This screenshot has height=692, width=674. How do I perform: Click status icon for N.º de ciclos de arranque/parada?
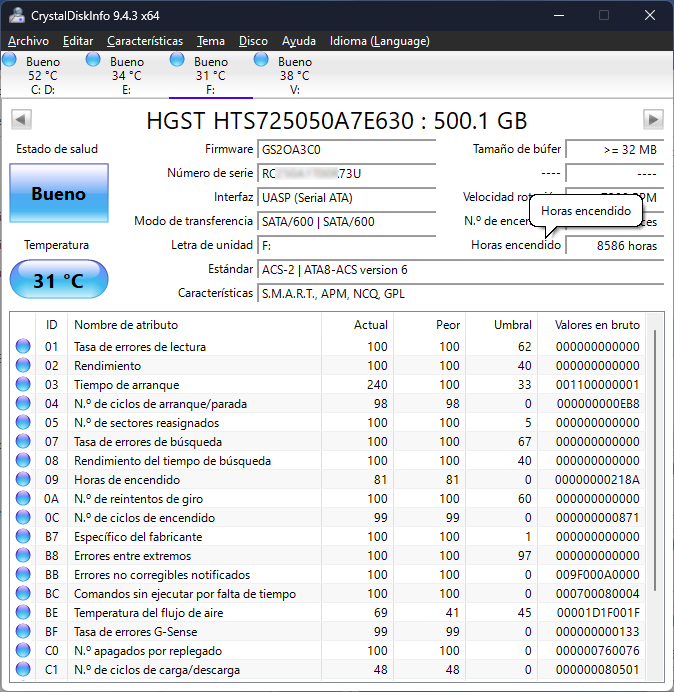coord(23,403)
